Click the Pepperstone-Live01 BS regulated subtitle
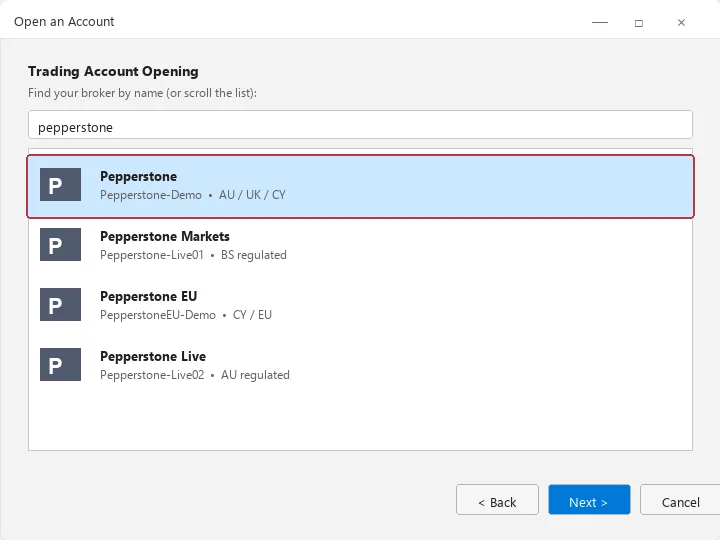The width and height of the screenshot is (720, 540). pos(193,255)
